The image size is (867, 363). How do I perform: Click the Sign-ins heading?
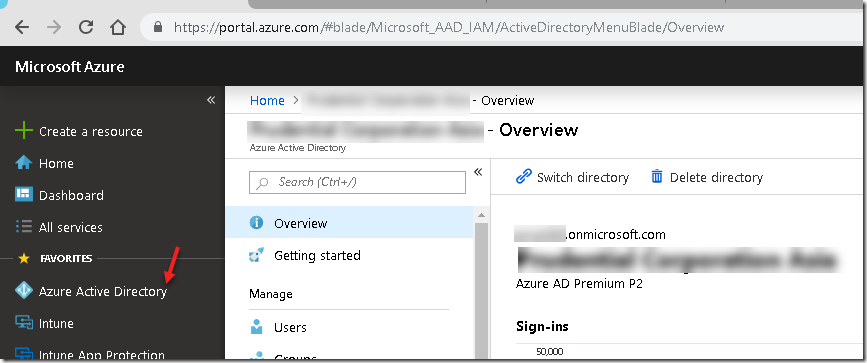pyautogui.click(x=542, y=326)
